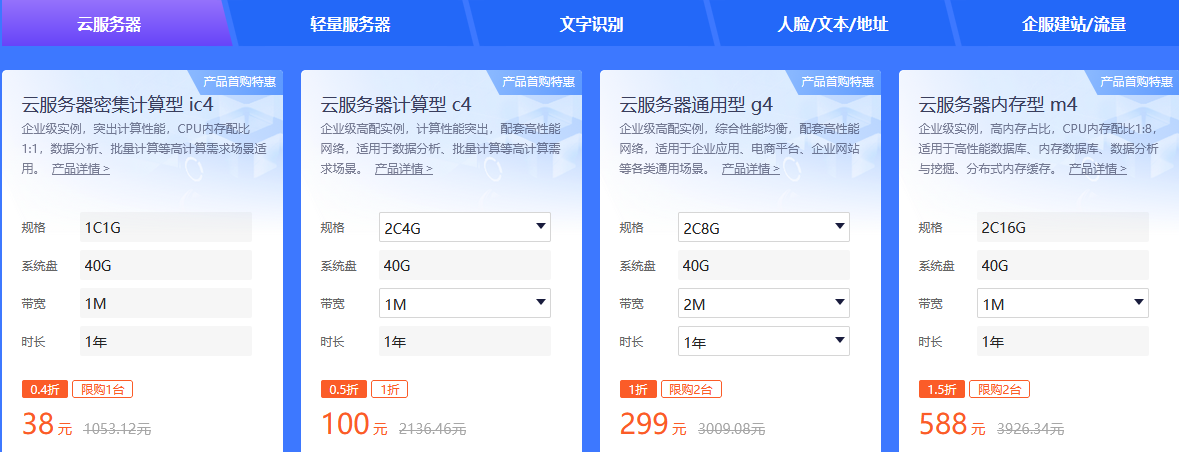1179x452 pixels.
Task: Open the 1M 带宽 dropdown for m4
Action: (x=1062, y=303)
